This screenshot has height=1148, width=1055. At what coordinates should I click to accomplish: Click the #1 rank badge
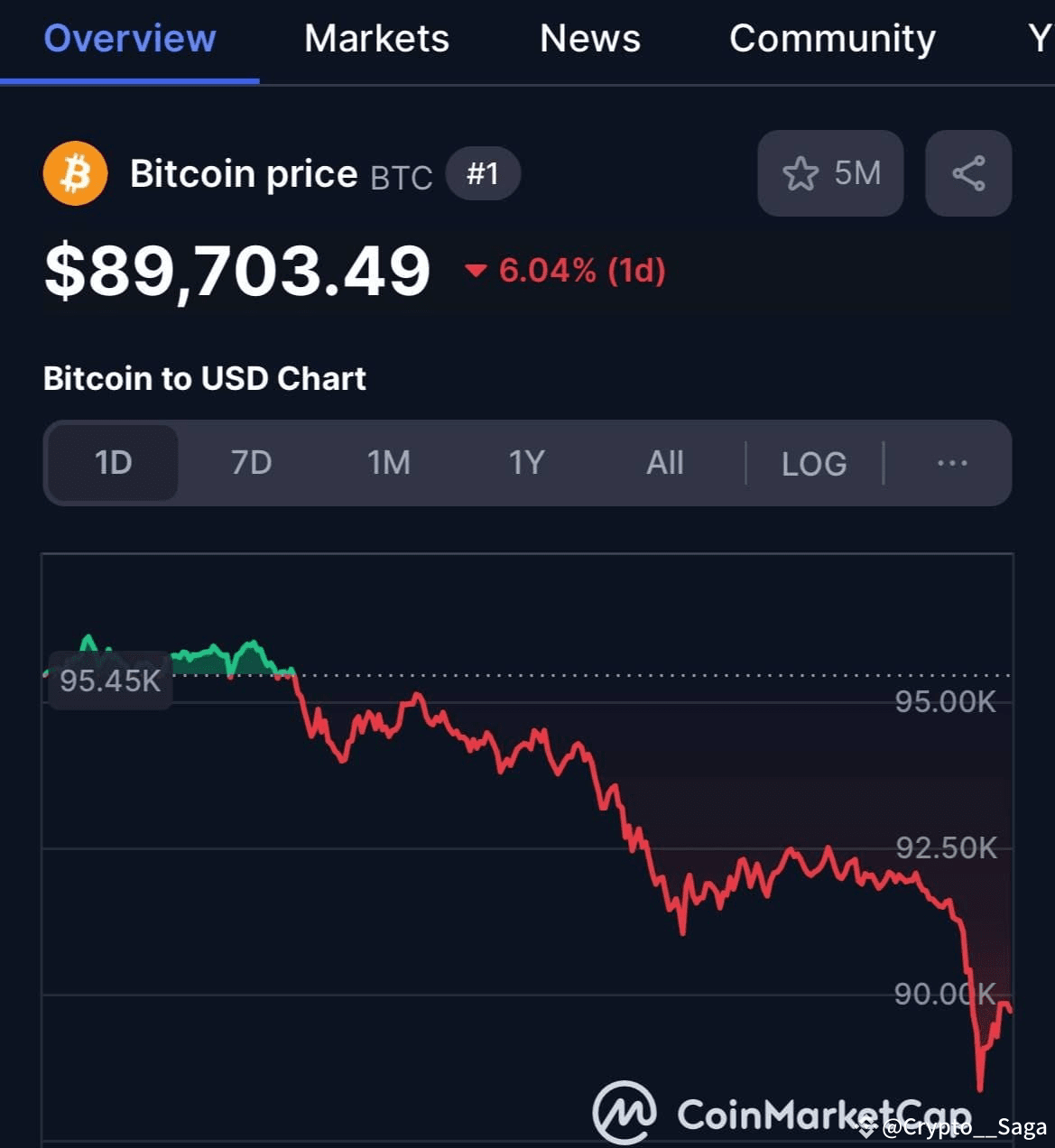tap(483, 173)
